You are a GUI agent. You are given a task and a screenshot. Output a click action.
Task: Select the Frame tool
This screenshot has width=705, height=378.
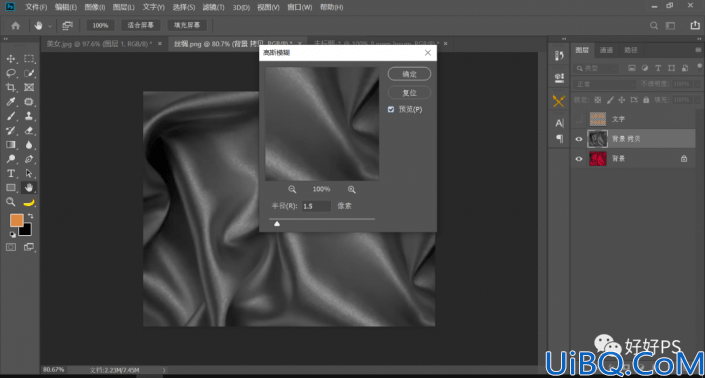[29, 88]
